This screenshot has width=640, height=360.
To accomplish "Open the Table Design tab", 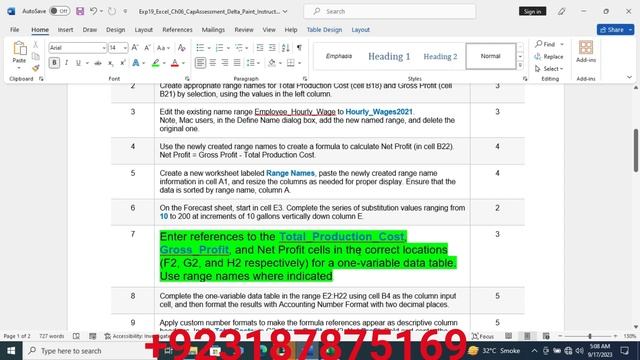I will click(324, 29).
